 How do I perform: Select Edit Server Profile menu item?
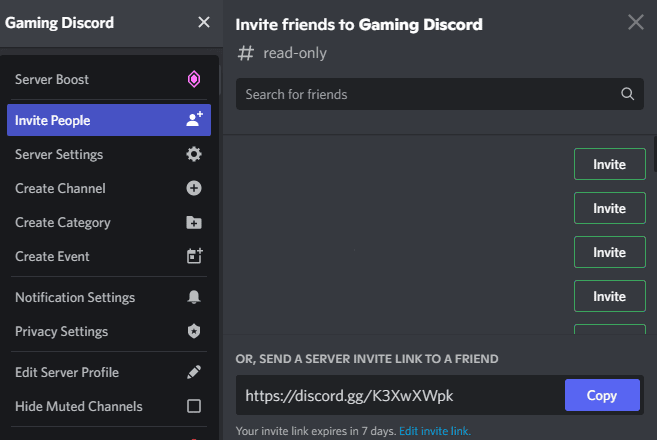109,372
